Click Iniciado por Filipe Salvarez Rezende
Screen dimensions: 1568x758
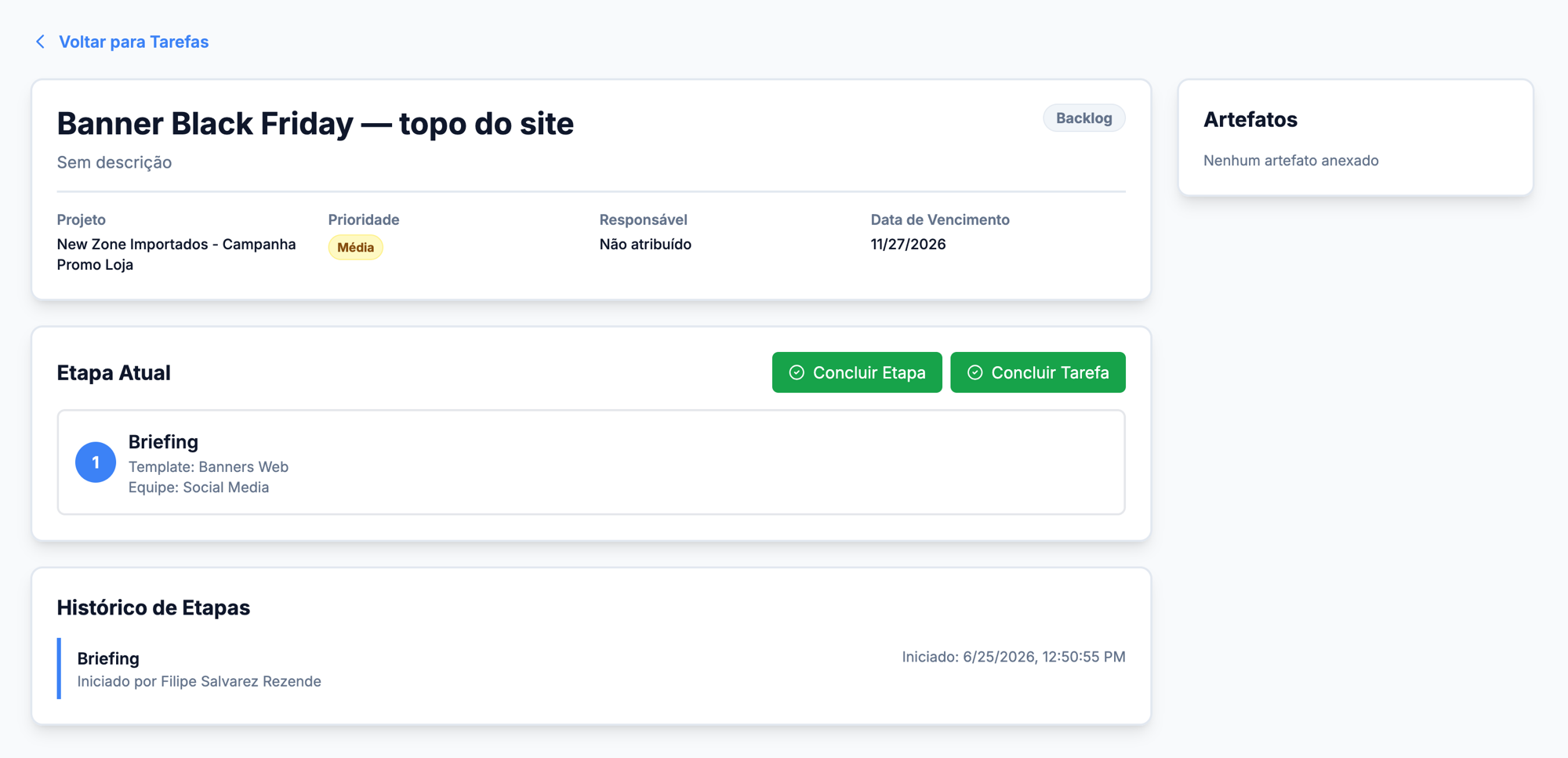[199, 682]
